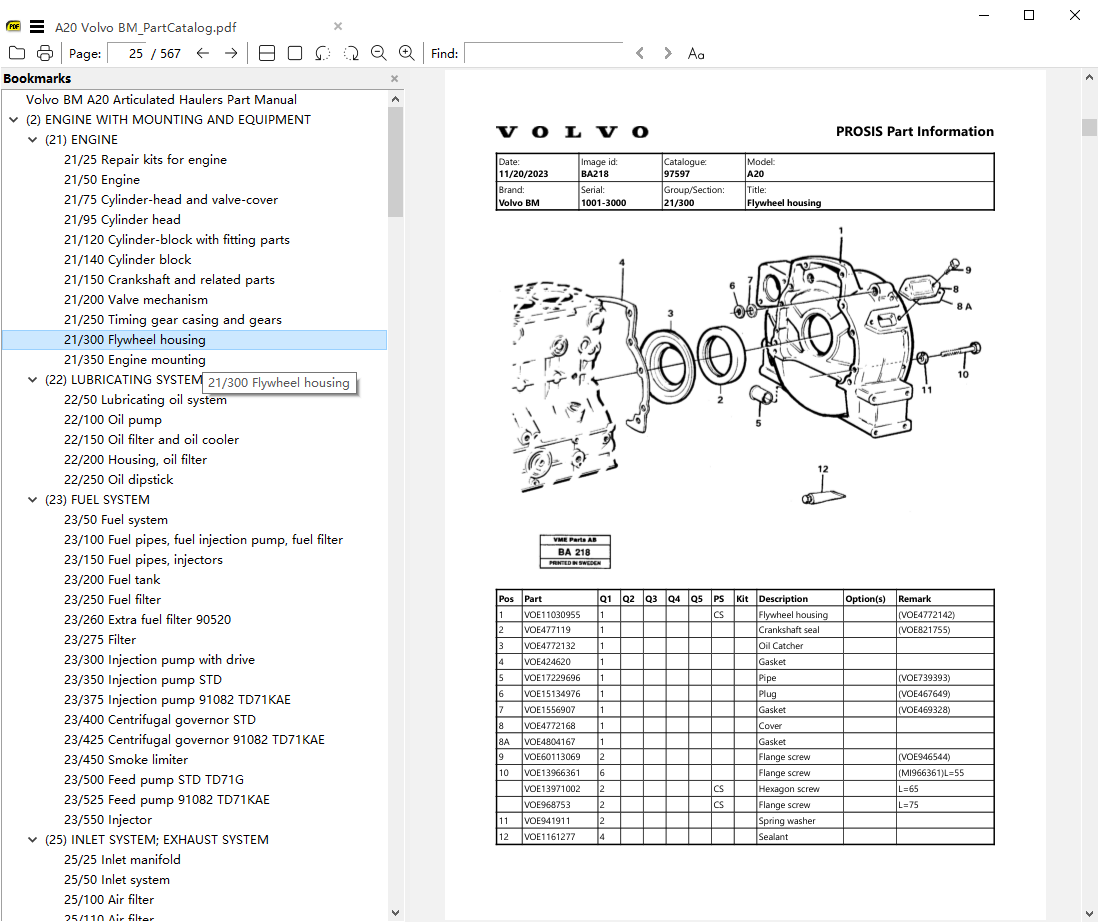1099x923 pixels.
Task: Jump to the next find result
Action: pos(668,53)
